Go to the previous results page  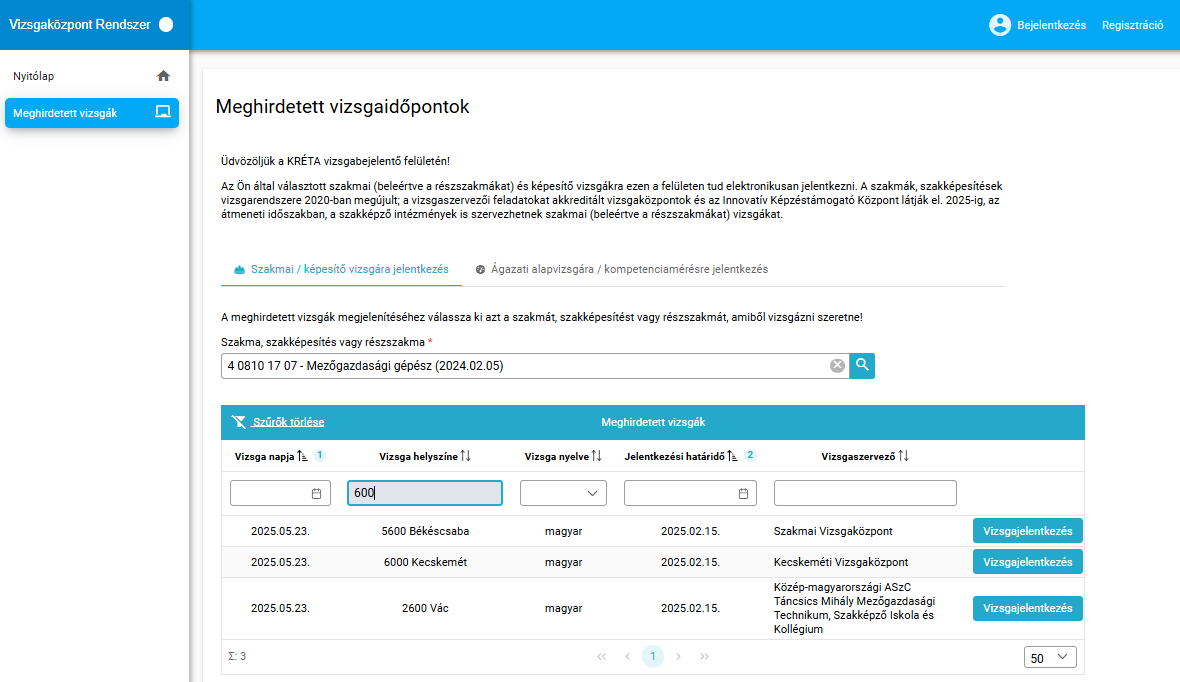(x=627, y=656)
